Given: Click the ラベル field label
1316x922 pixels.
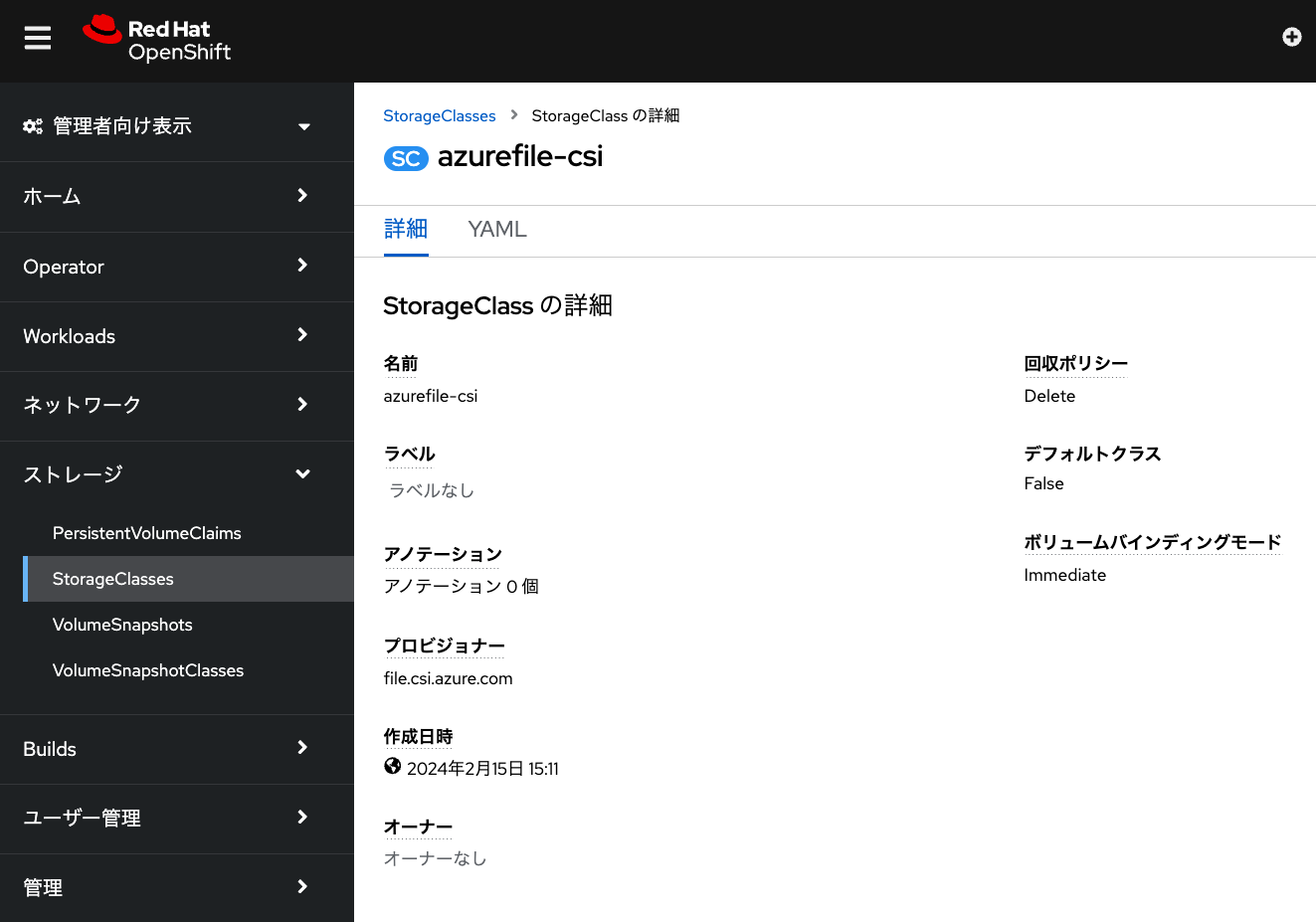Looking at the screenshot, I should [x=410, y=455].
